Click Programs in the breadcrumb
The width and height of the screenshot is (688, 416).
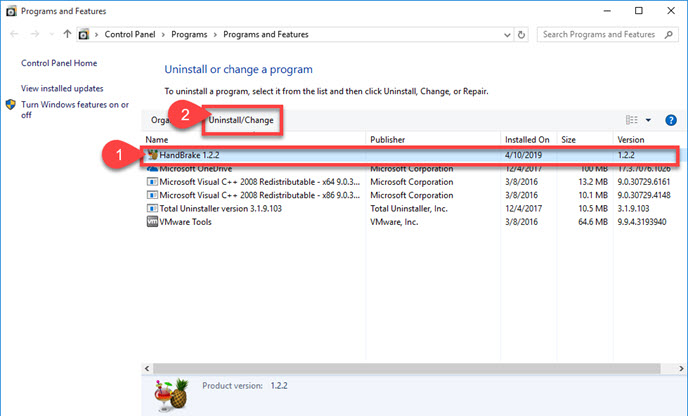189,34
